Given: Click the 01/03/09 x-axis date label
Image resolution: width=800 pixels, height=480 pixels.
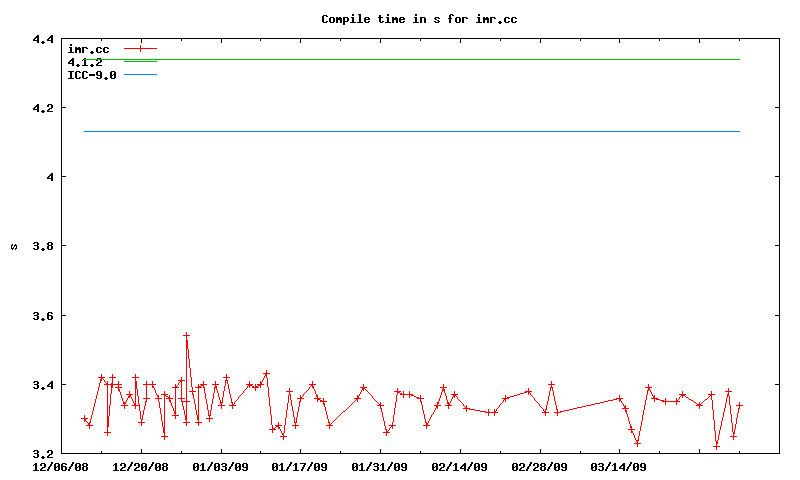Looking at the screenshot, I should tap(221, 466).
